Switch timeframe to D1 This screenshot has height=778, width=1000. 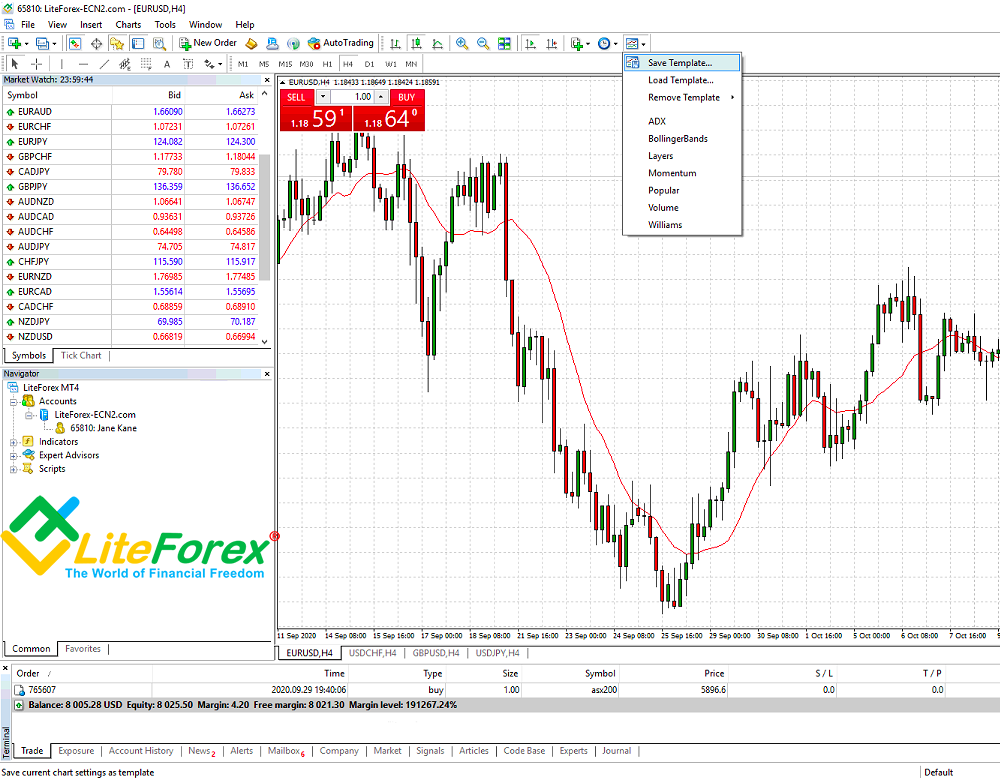(x=369, y=64)
